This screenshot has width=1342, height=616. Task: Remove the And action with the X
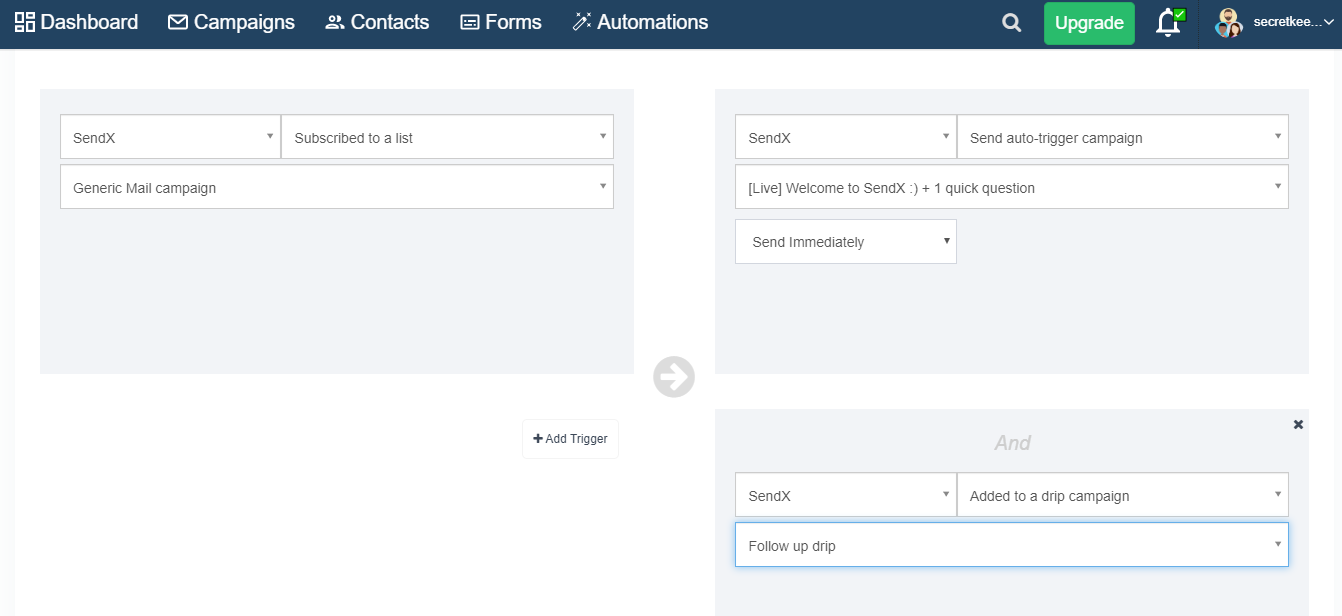[x=1298, y=425]
